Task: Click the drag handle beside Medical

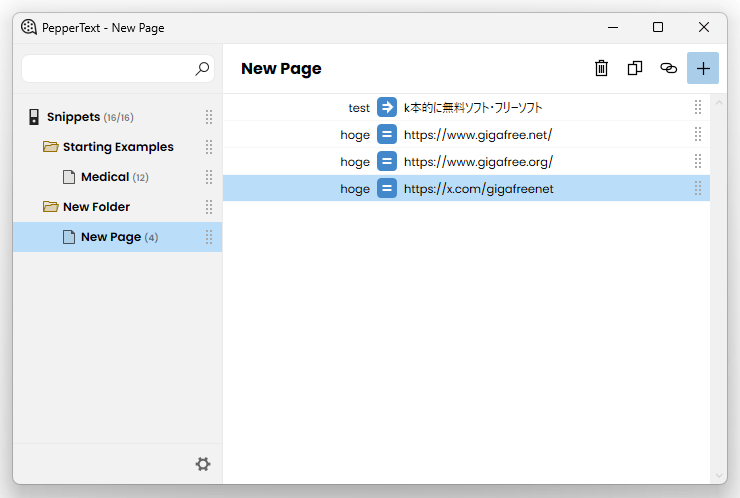Action: pos(209,177)
